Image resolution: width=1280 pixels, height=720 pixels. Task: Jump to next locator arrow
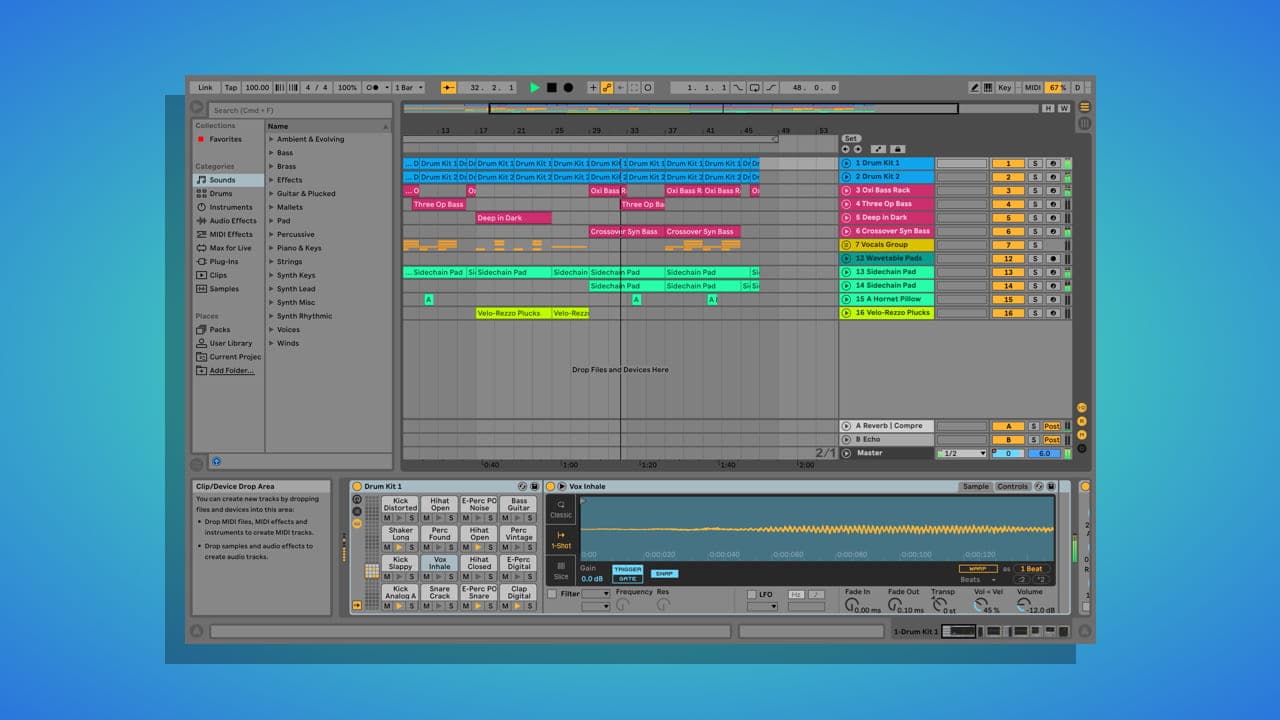857,149
